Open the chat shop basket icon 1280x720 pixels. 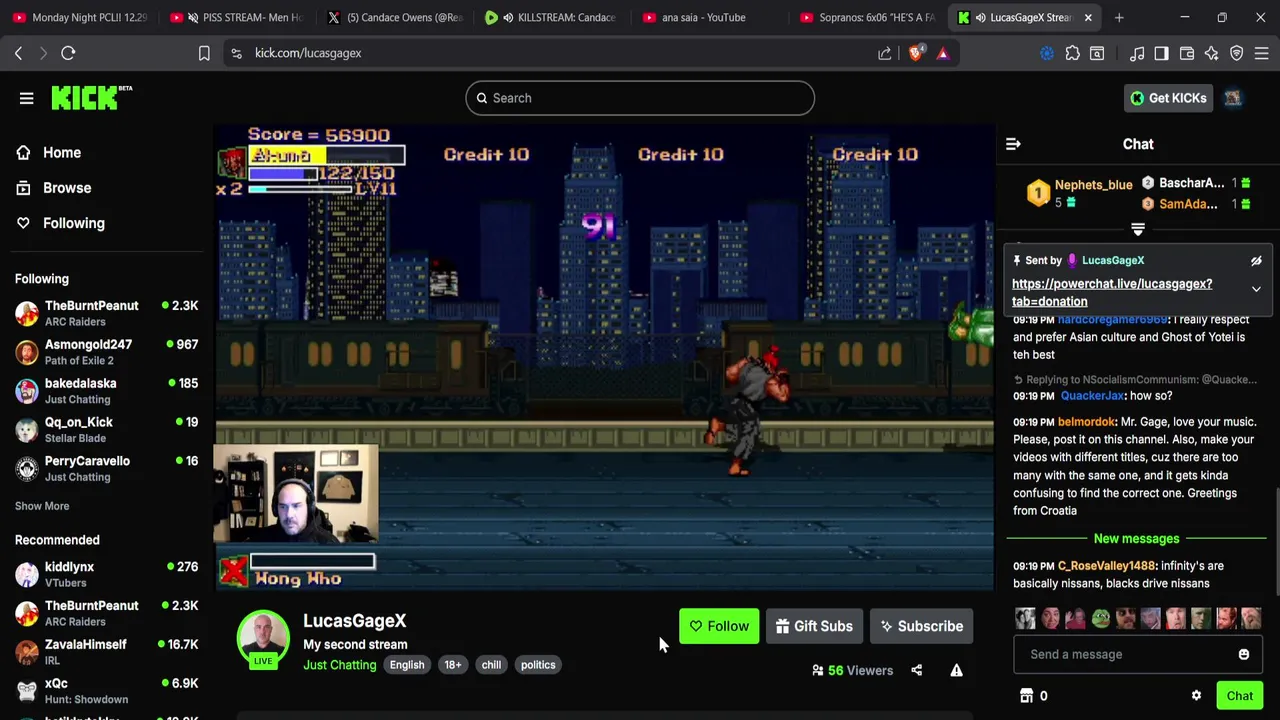point(1026,696)
